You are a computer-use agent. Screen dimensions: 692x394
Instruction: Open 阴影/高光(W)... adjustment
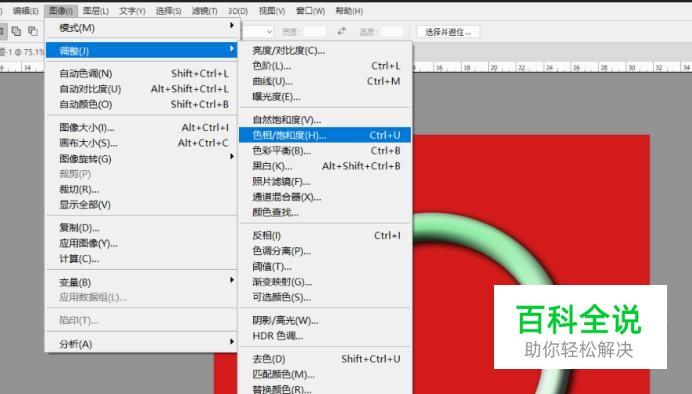pyautogui.click(x=325, y=320)
